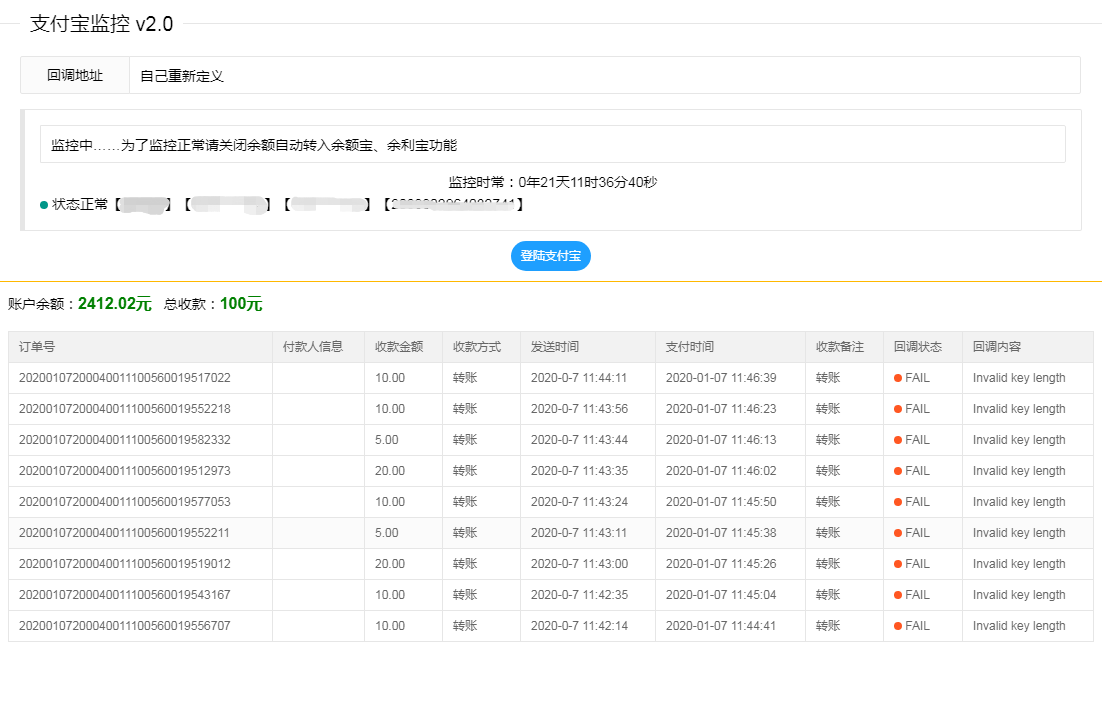Click account balance 2412.02元

click(115, 304)
